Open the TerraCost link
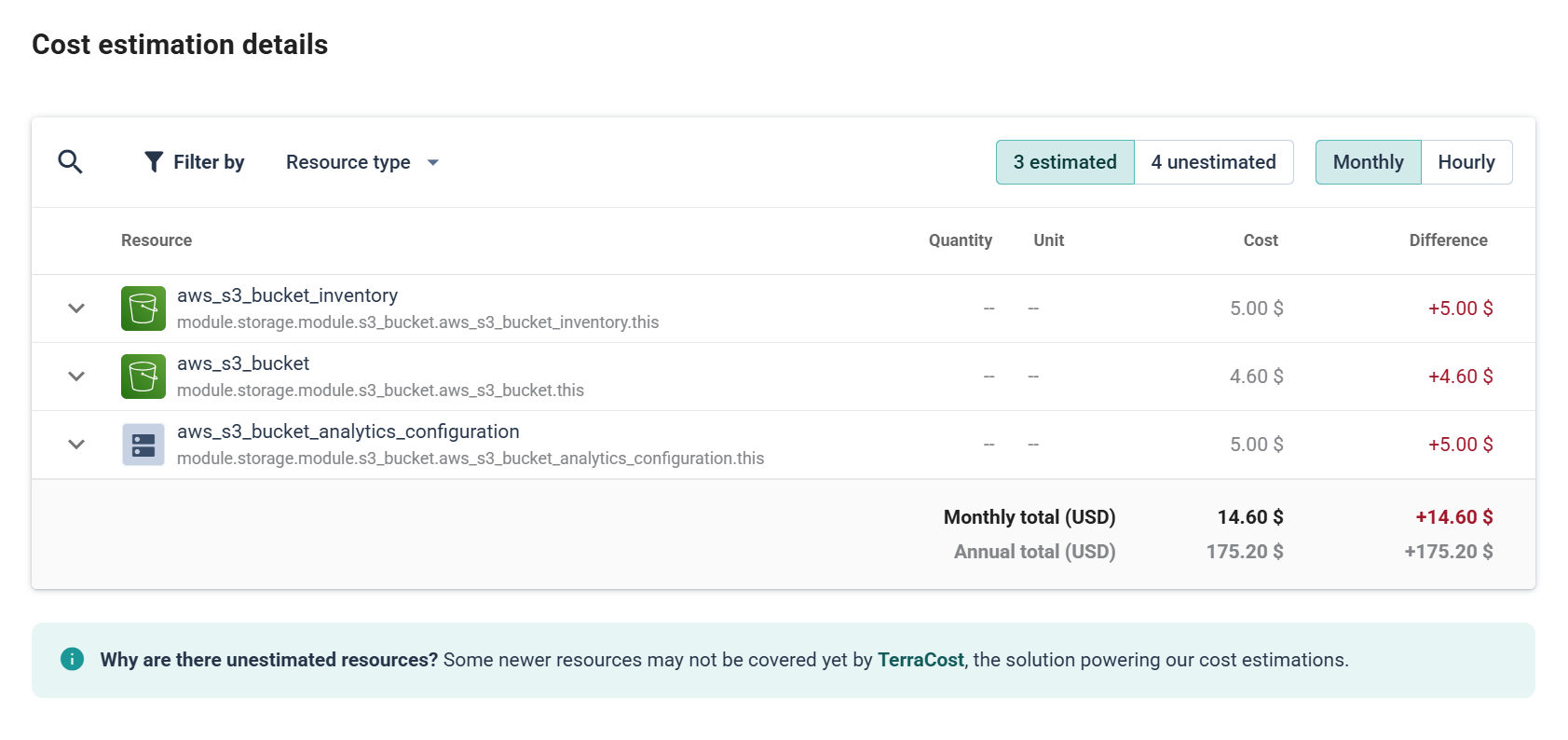 click(x=920, y=660)
